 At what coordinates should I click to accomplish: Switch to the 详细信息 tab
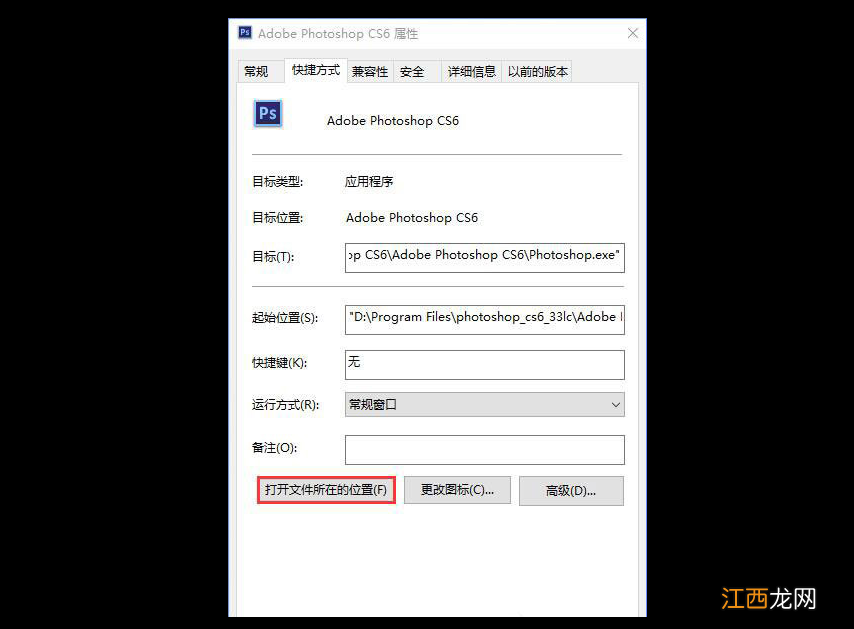[x=472, y=71]
